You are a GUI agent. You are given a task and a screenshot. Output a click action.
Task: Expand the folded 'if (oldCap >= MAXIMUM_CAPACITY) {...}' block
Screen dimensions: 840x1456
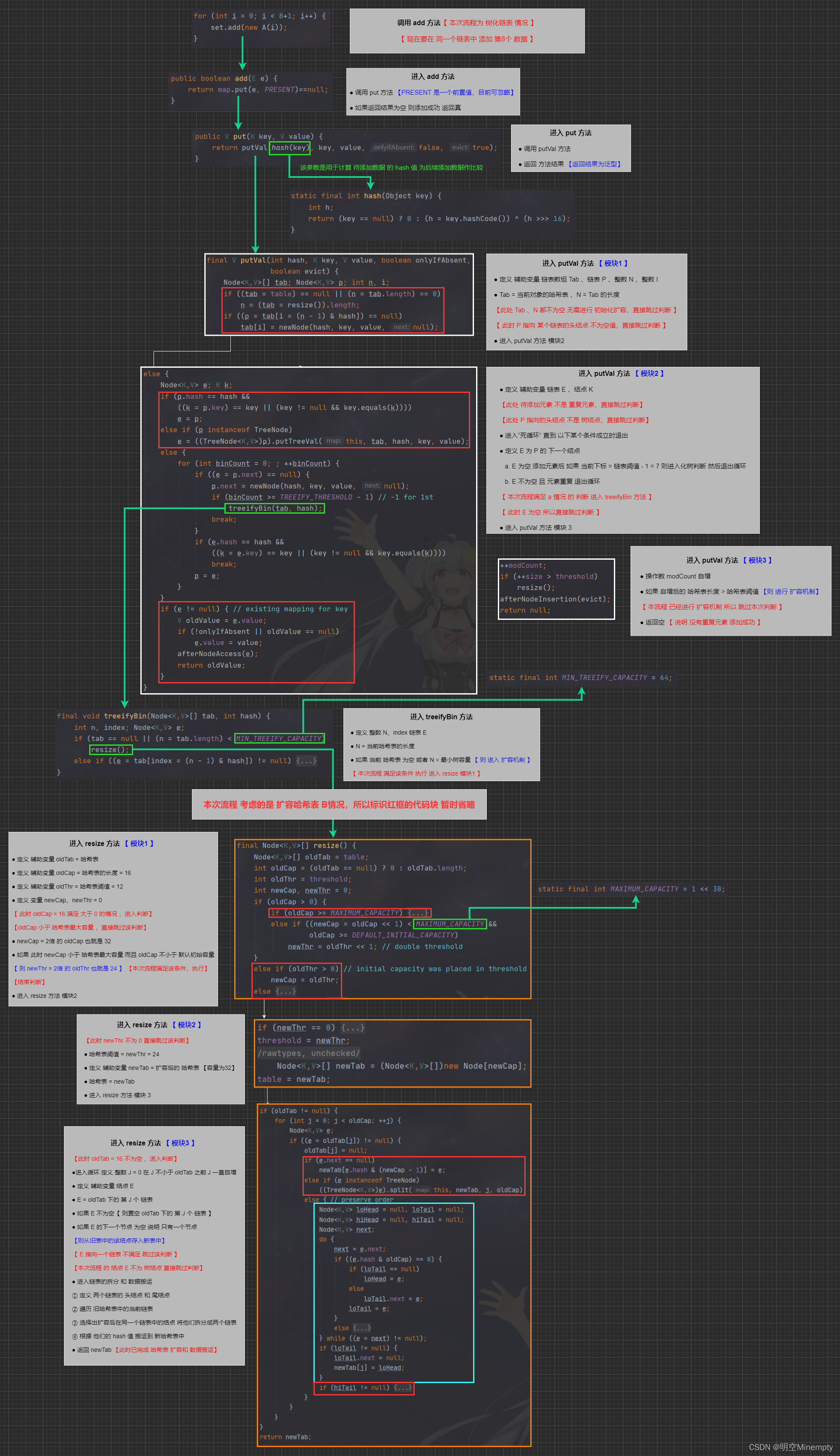[x=418, y=913]
